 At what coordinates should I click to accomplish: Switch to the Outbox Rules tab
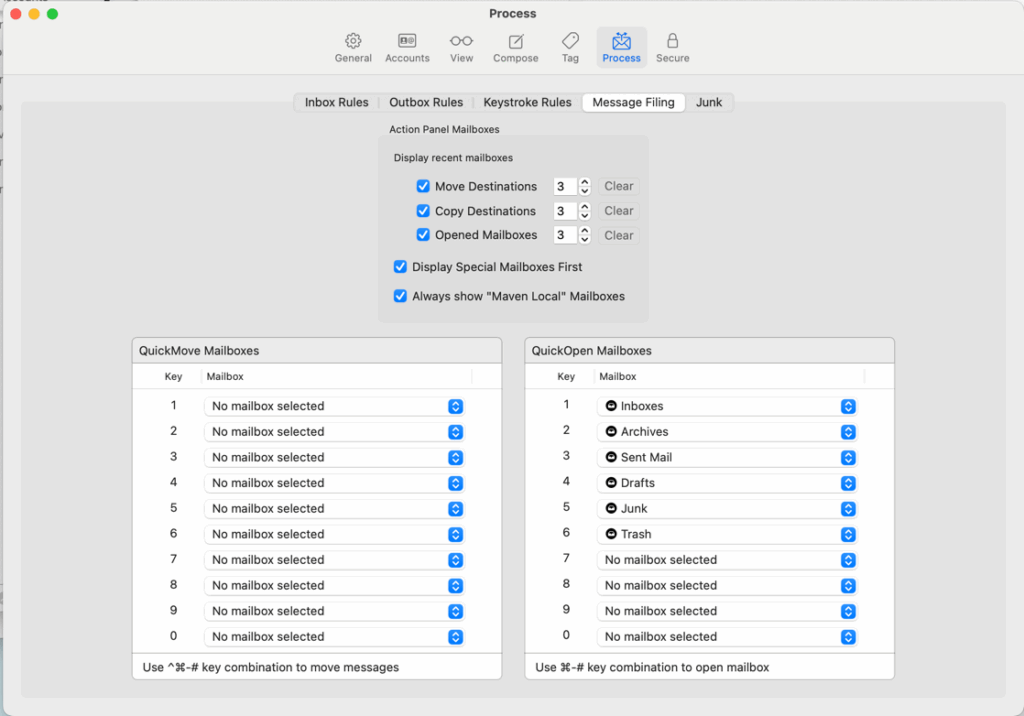click(426, 103)
